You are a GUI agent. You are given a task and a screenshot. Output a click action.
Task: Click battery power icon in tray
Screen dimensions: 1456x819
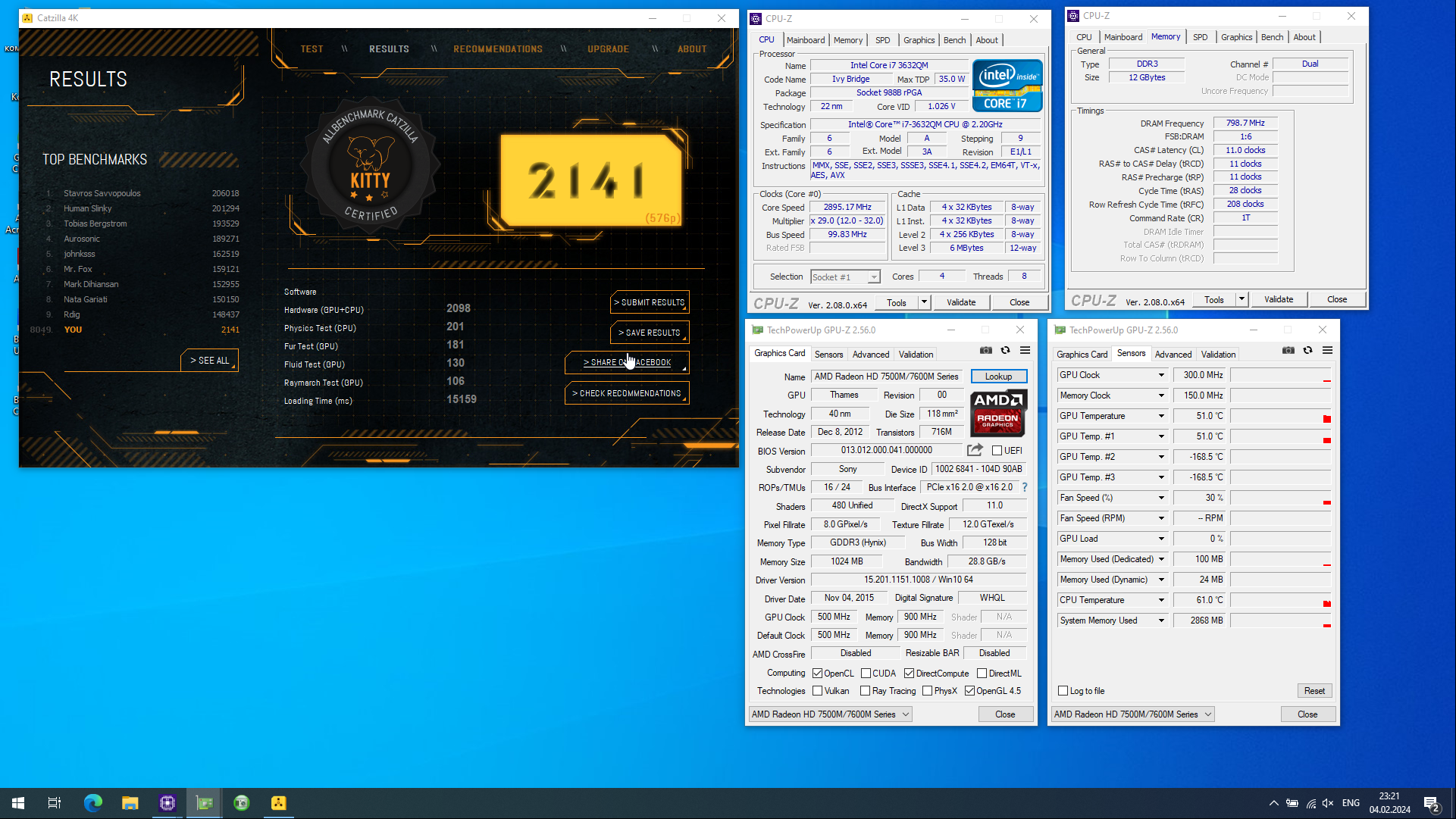coord(1292,803)
